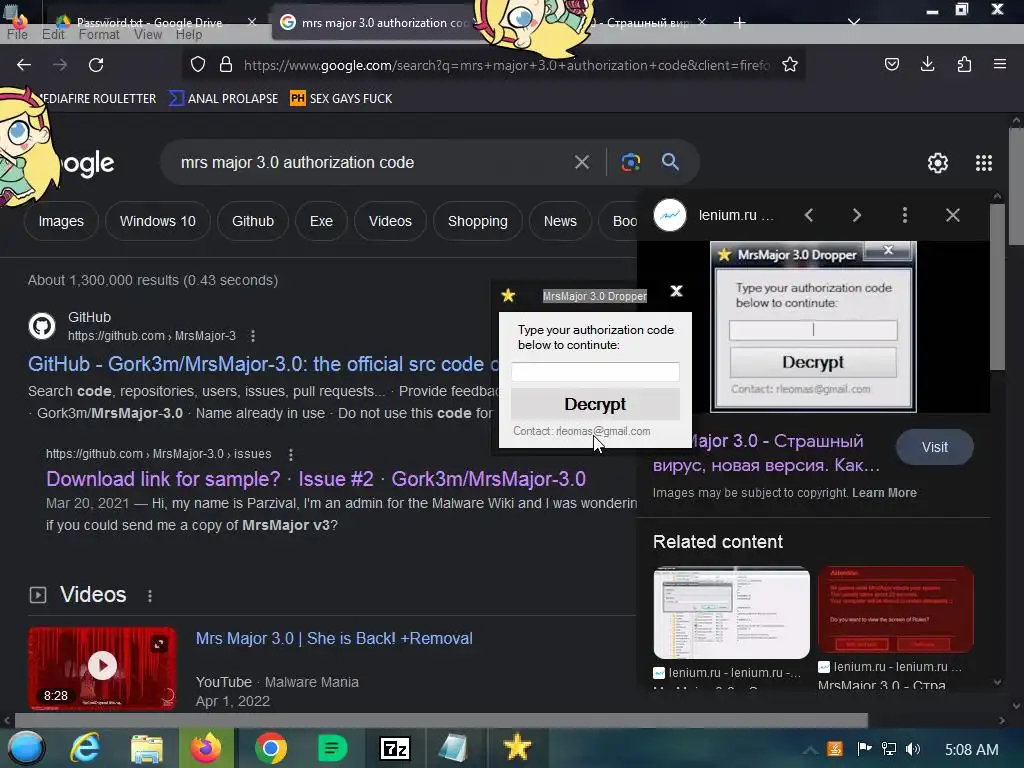
Task: Open the three-dot menu beside the GitHub result
Action: pos(253,336)
